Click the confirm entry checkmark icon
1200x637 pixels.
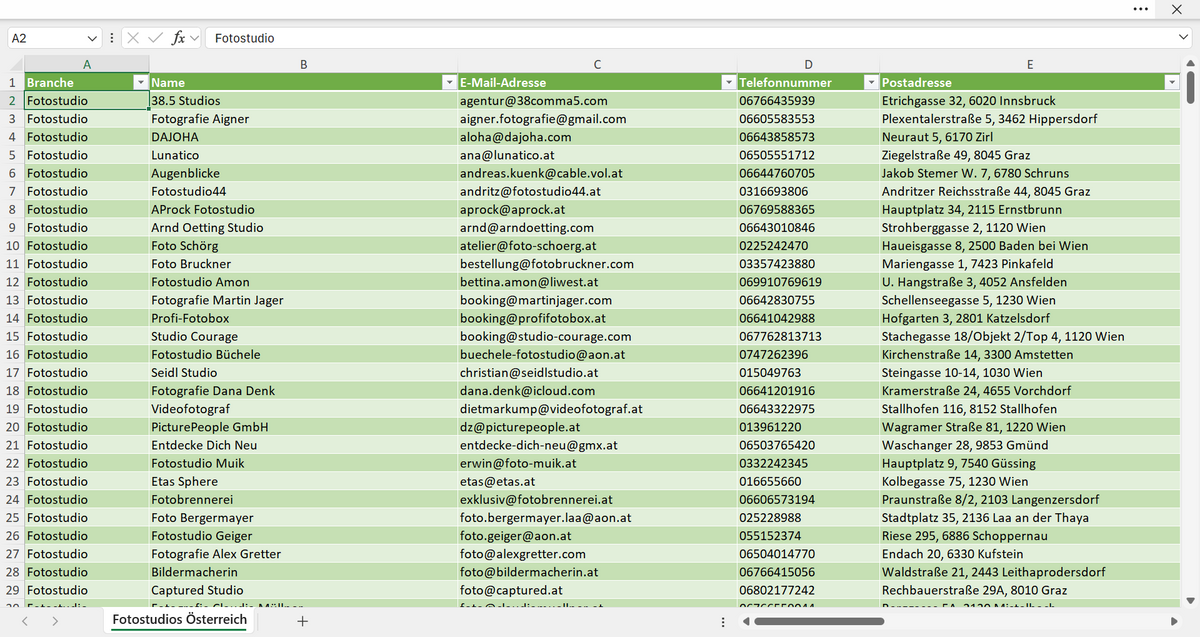click(156, 38)
